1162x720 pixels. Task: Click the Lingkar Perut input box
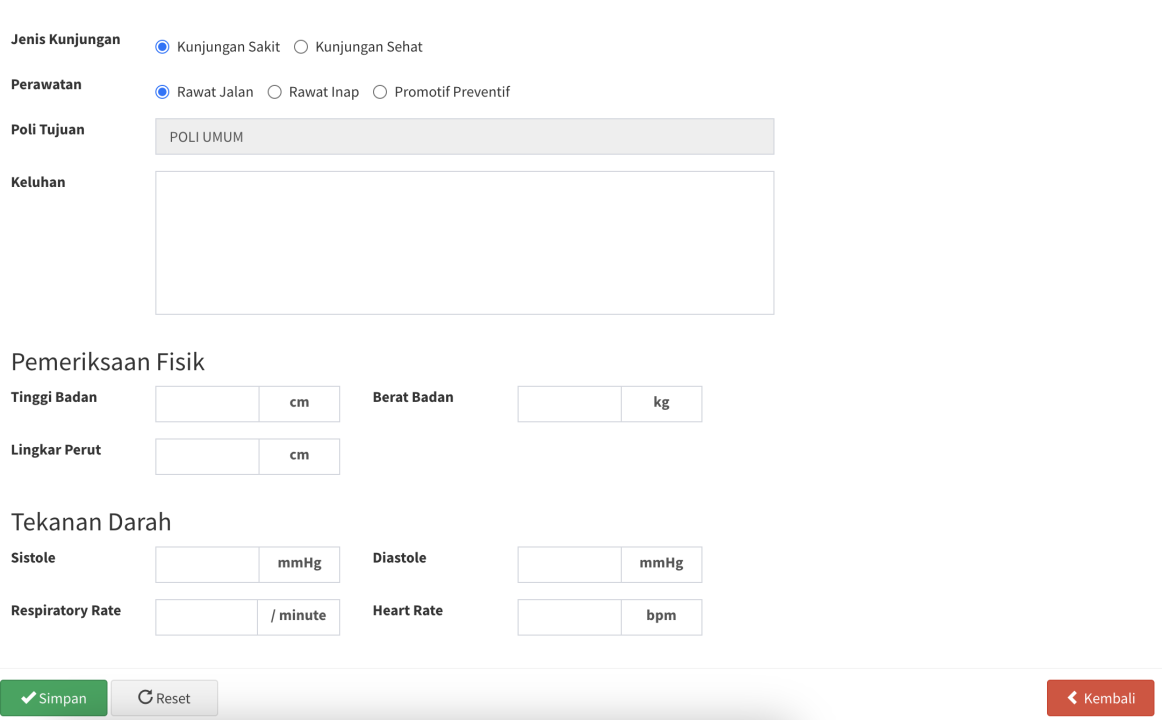[207, 456]
